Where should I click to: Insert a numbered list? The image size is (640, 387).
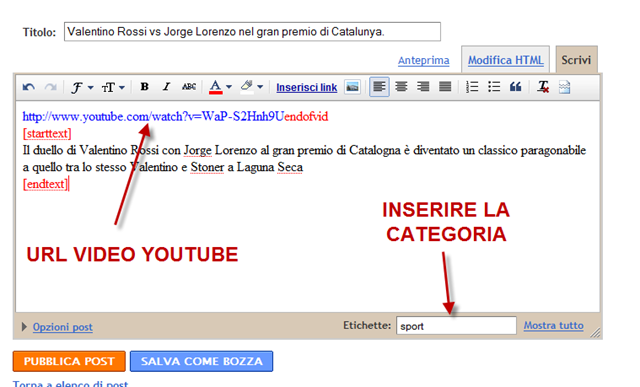pyautogui.click(x=472, y=87)
